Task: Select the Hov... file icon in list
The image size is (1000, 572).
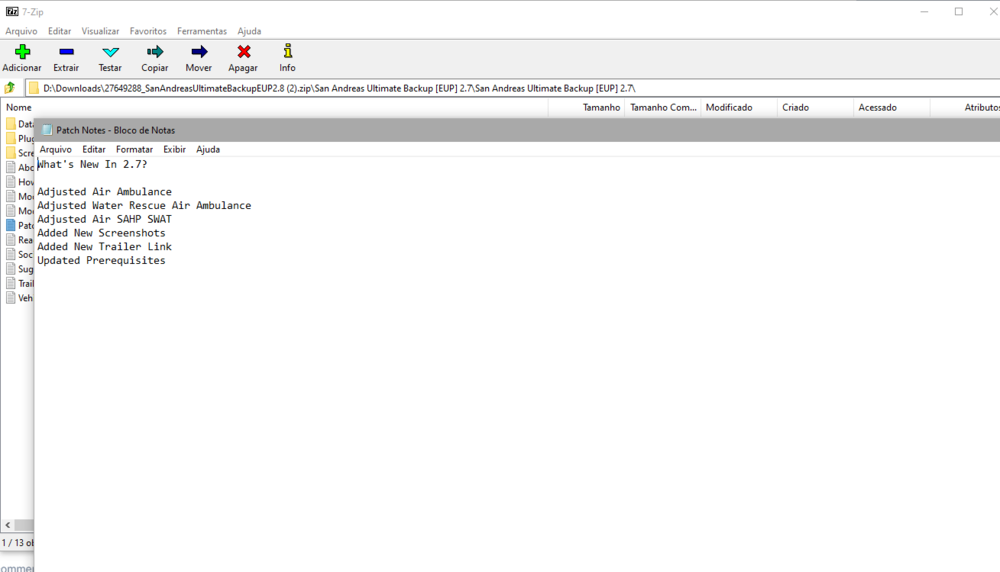Action: coord(11,182)
